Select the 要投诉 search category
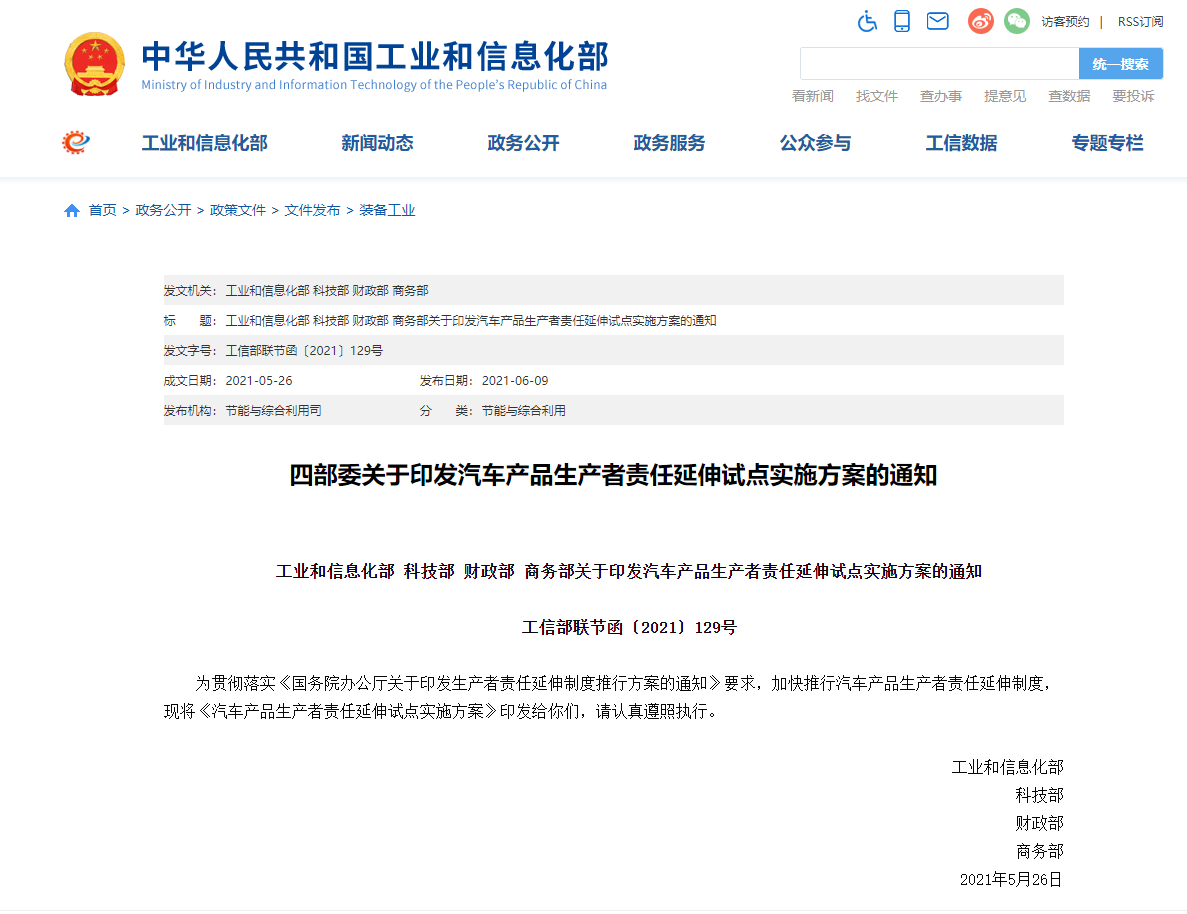 tap(1133, 96)
